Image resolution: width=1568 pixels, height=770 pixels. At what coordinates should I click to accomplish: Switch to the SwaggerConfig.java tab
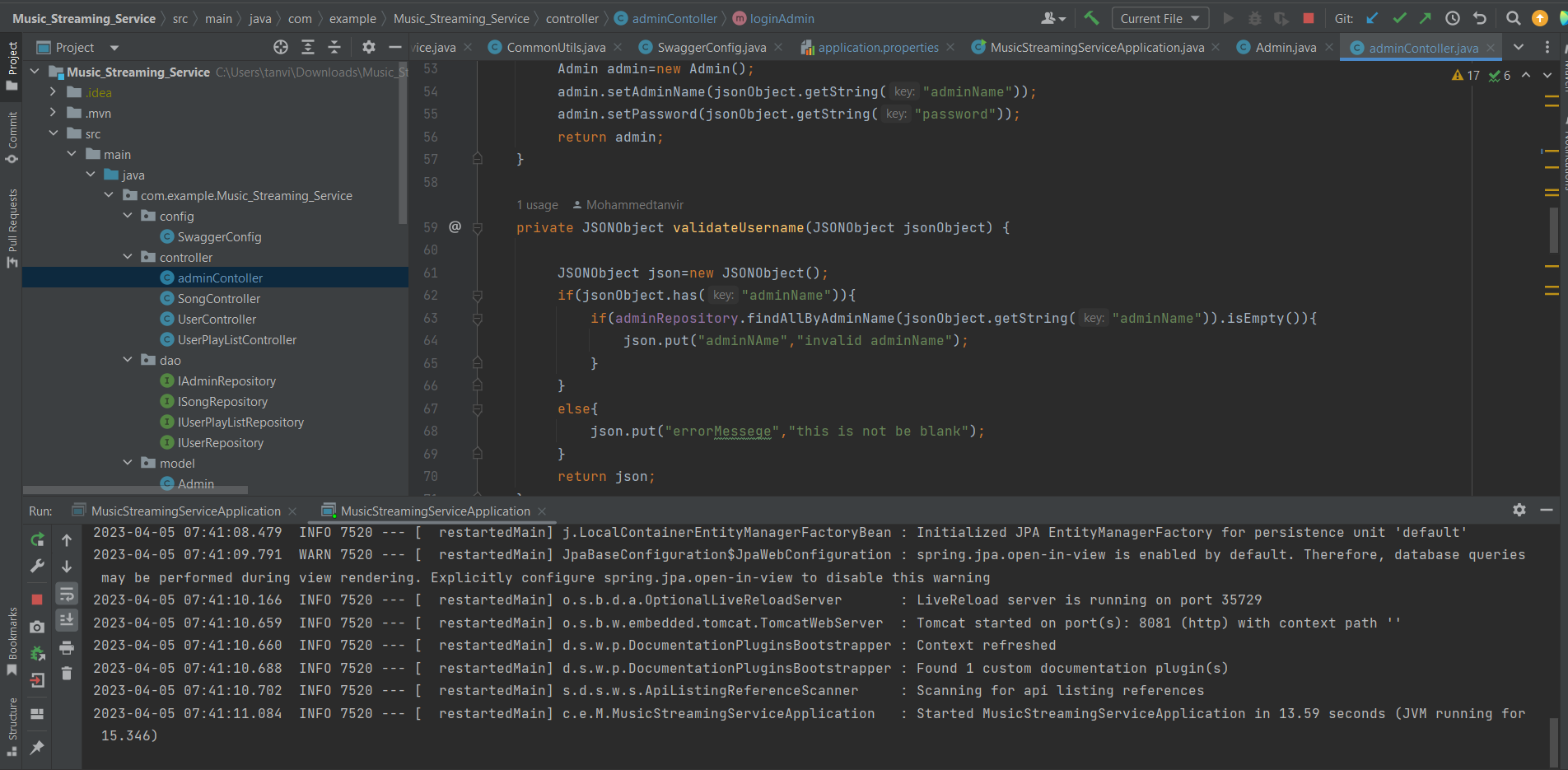coord(710,47)
